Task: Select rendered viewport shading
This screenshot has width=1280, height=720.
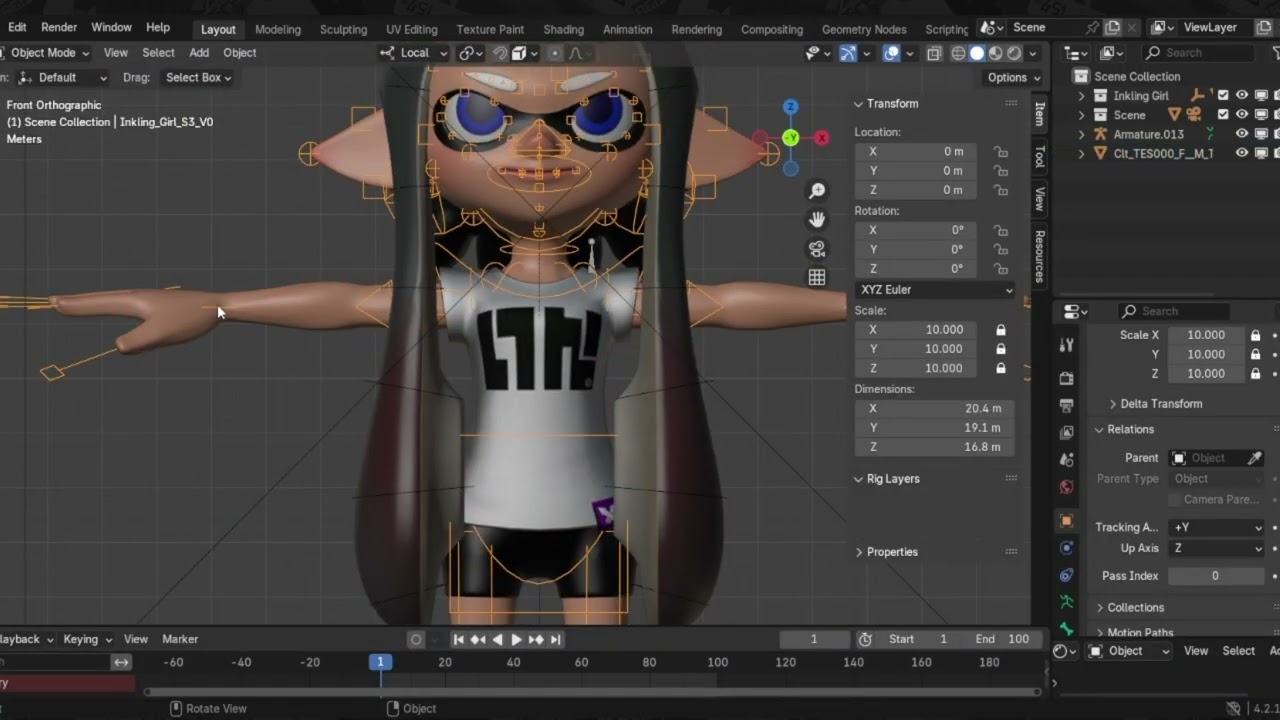Action: [x=1014, y=53]
